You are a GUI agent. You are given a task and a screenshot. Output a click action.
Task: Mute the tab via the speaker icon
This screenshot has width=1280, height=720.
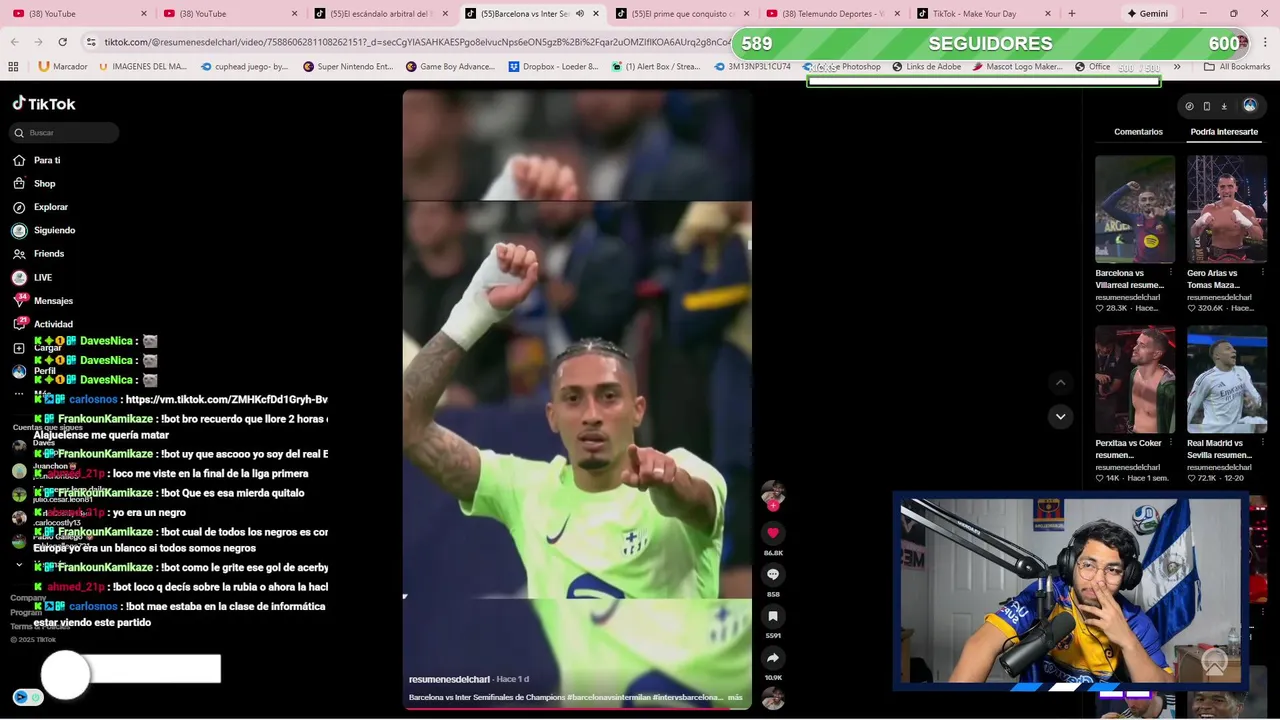(580, 14)
